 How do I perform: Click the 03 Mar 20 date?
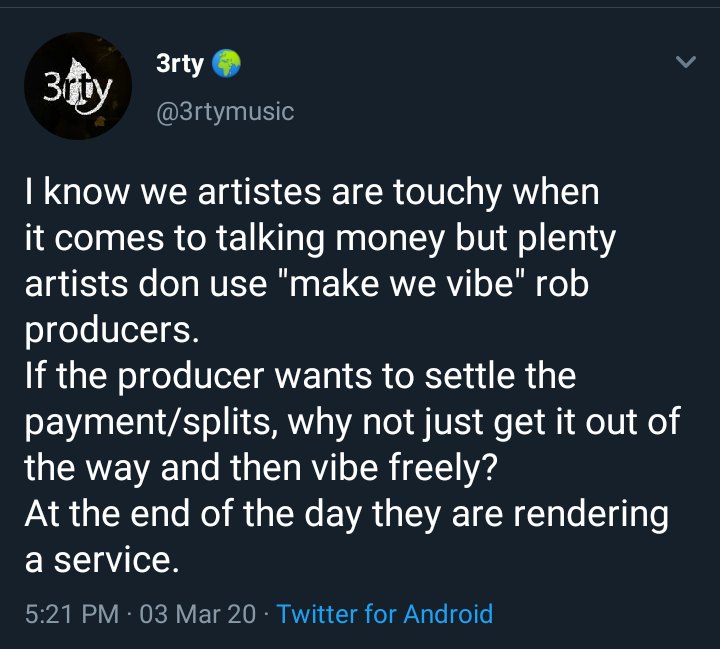197,614
